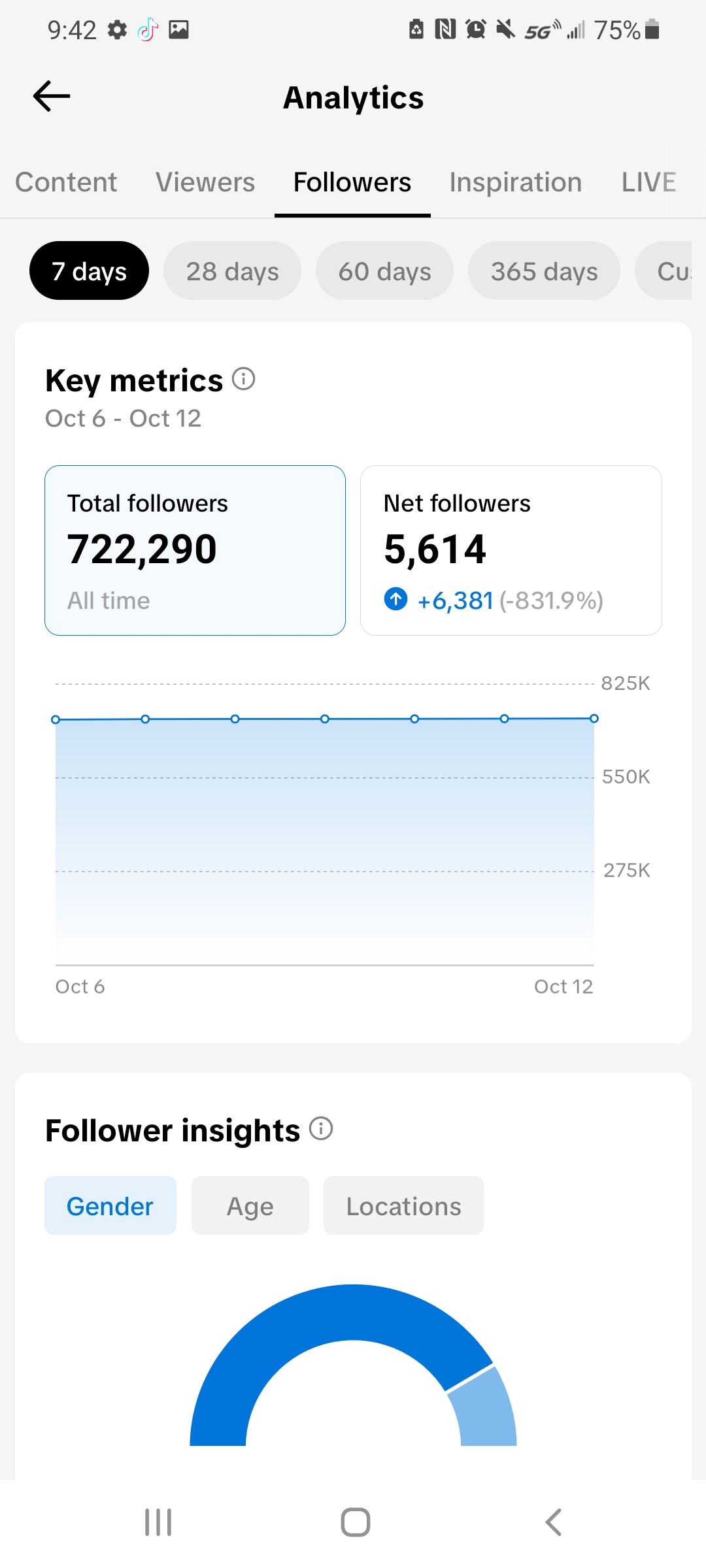Choose the 365 days filter chip
Viewport: 706px width, 1568px height.
point(544,271)
